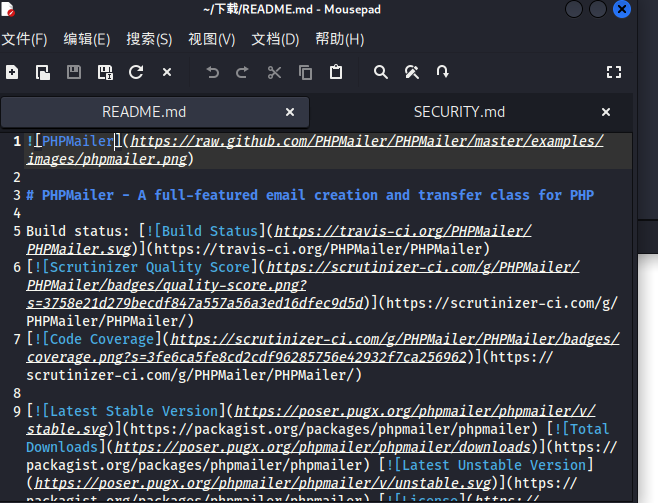The image size is (658, 503).
Task: Click 'Latest Stable Version' label text
Action: pos(134,411)
